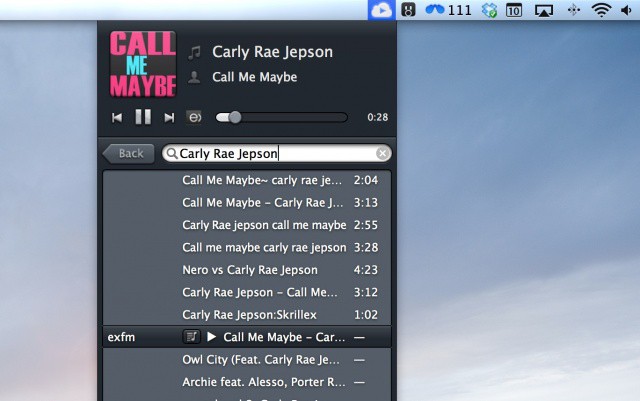The height and width of the screenshot is (401, 640).
Task: Open the AirPlay display menu
Action: click(x=544, y=10)
